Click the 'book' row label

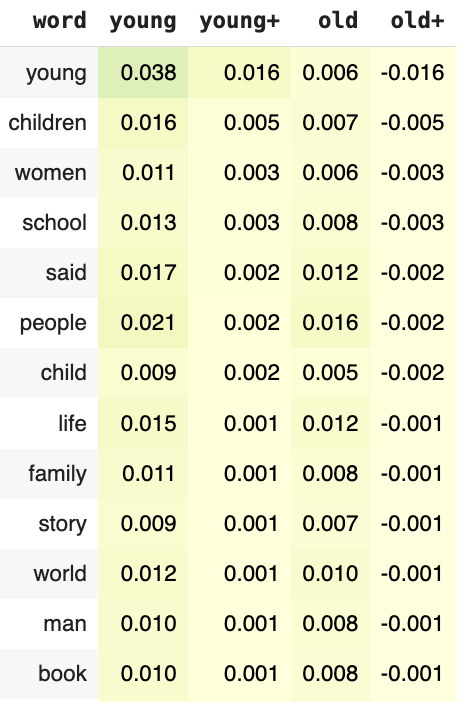(x=62, y=674)
